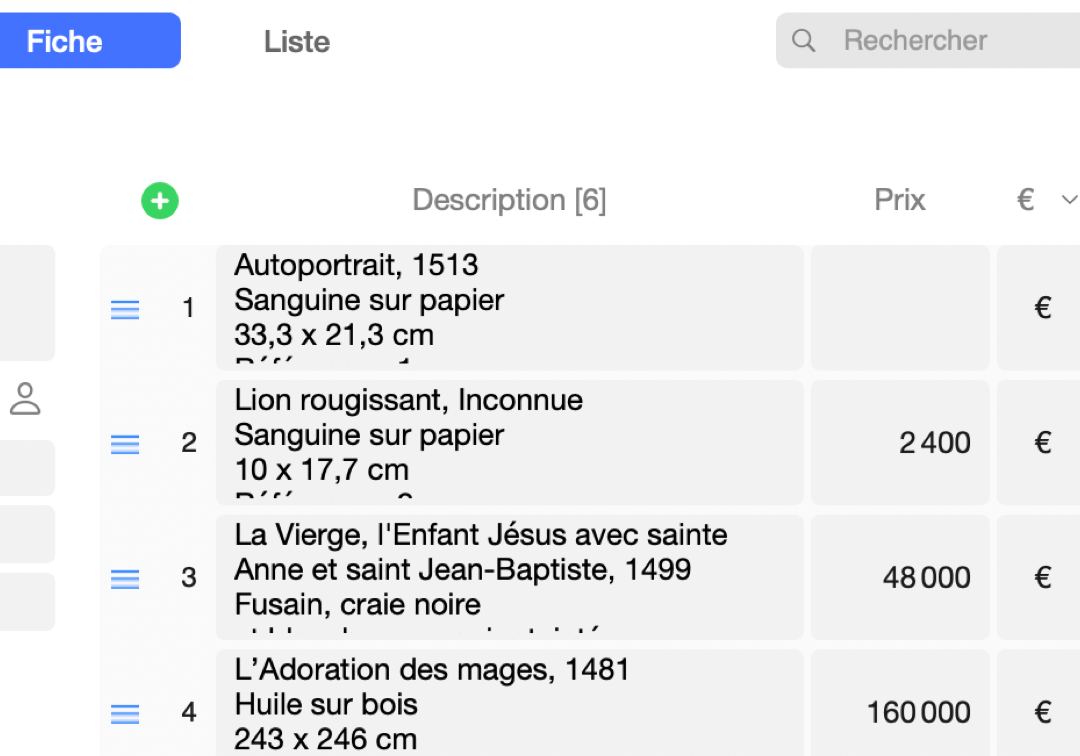This screenshot has height=756, width=1080.
Task: Switch to the Liste tab
Action: 296,41
